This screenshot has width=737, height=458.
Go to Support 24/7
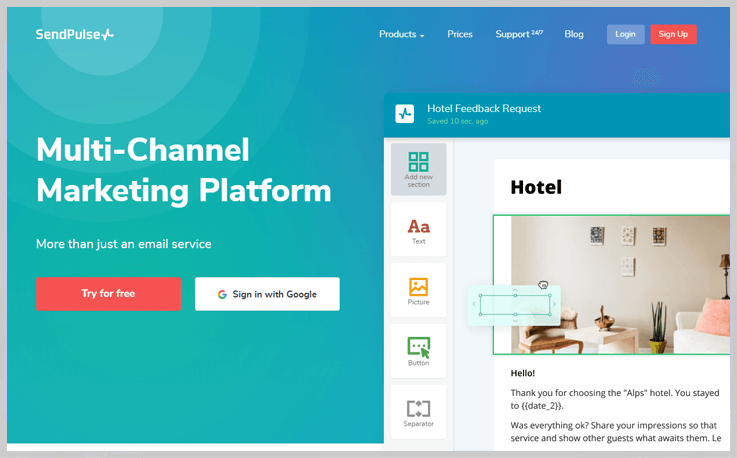pyautogui.click(x=519, y=34)
